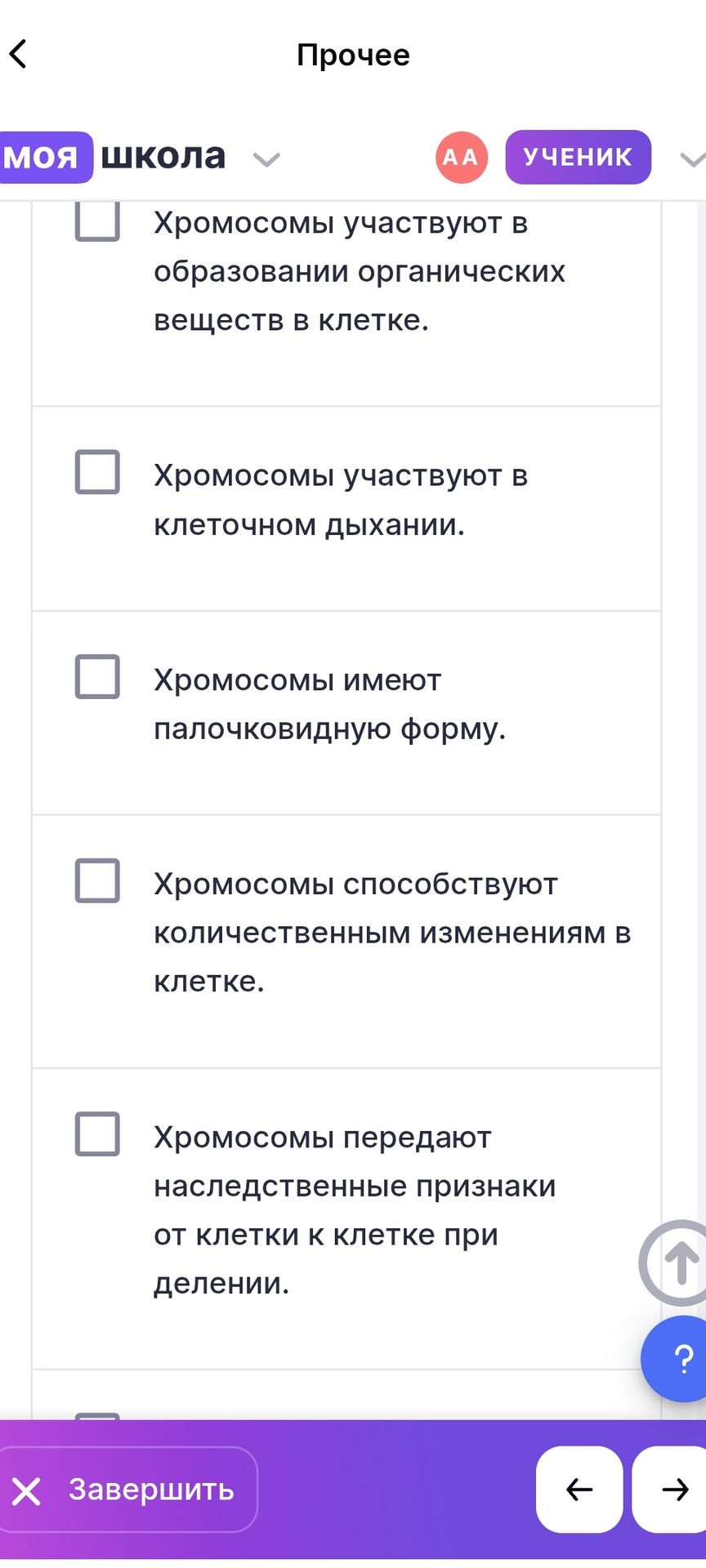The image size is (706, 1568).
Task: Expand the dropdown next to 'школа' logo
Action: coord(266,159)
